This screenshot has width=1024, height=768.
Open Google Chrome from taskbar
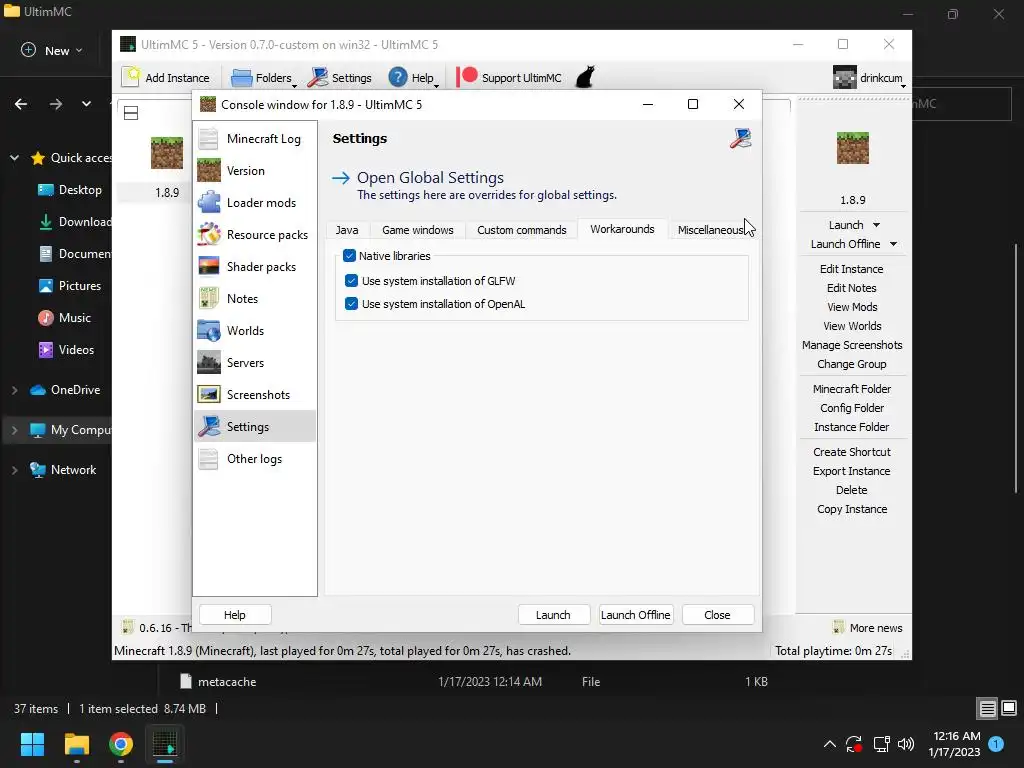pyautogui.click(x=121, y=744)
